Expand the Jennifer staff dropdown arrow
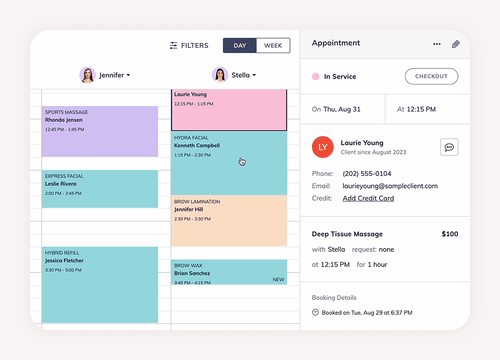Image resolution: width=500 pixels, height=360 pixels. tap(128, 75)
